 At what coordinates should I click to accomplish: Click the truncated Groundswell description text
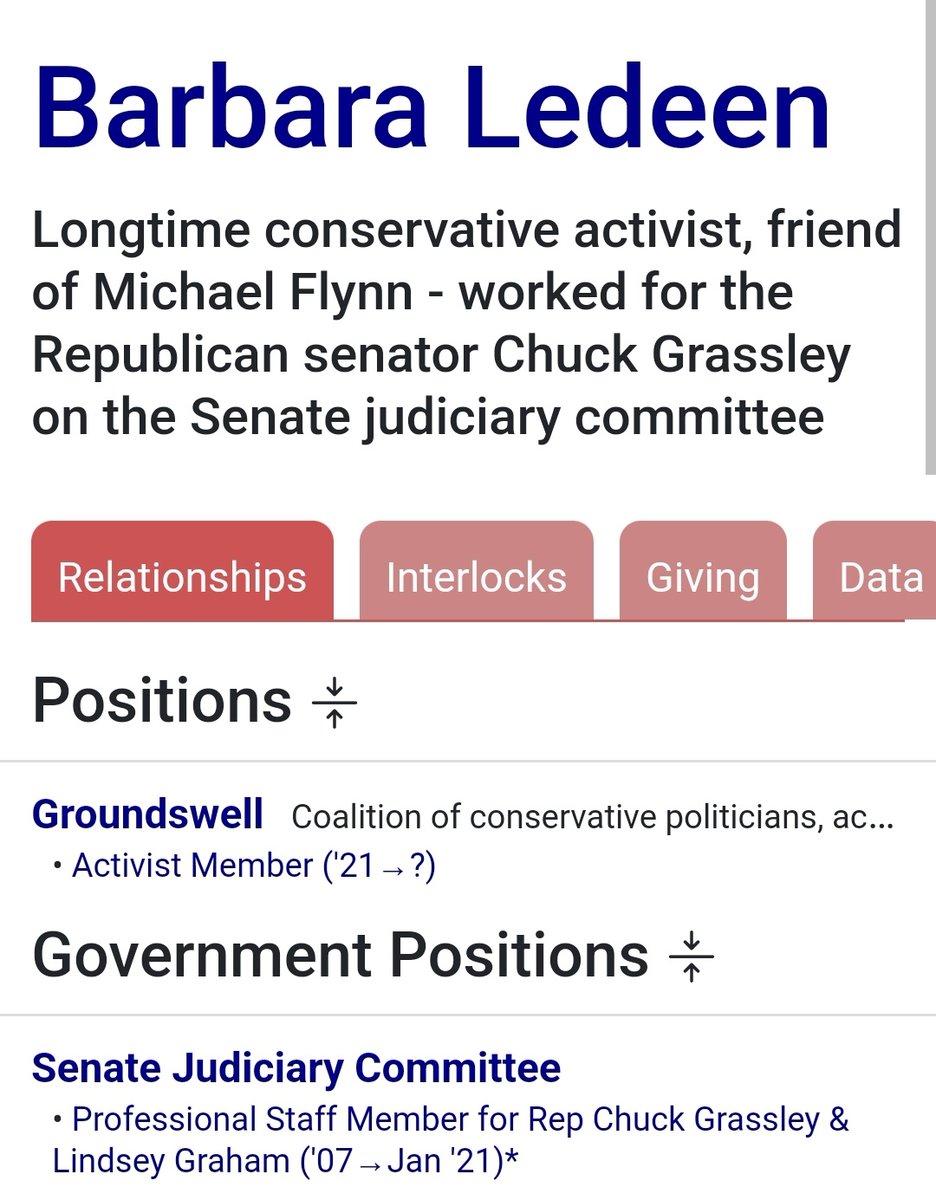pyautogui.click(x=592, y=817)
